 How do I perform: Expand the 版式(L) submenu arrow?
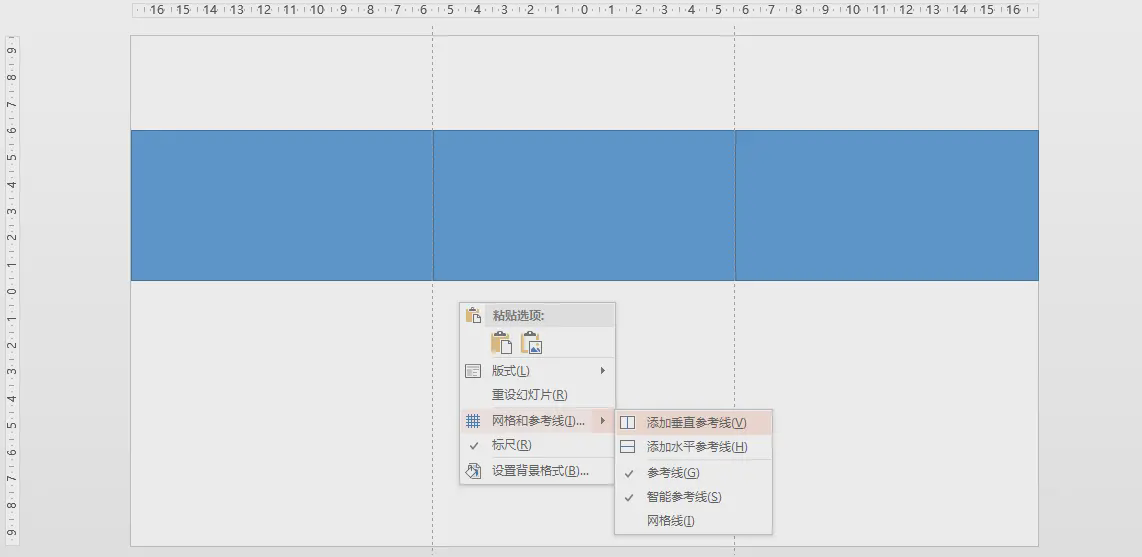click(602, 371)
